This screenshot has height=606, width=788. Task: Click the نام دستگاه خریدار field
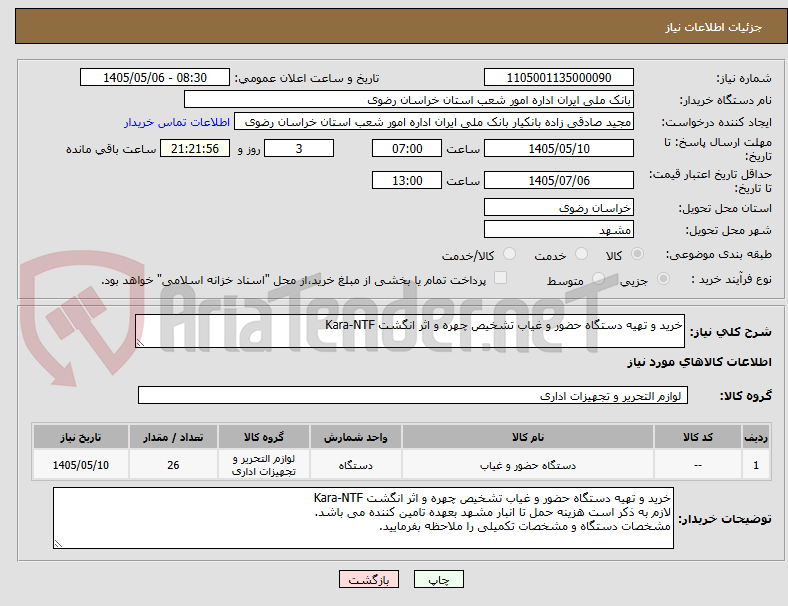tap(409, 99)
